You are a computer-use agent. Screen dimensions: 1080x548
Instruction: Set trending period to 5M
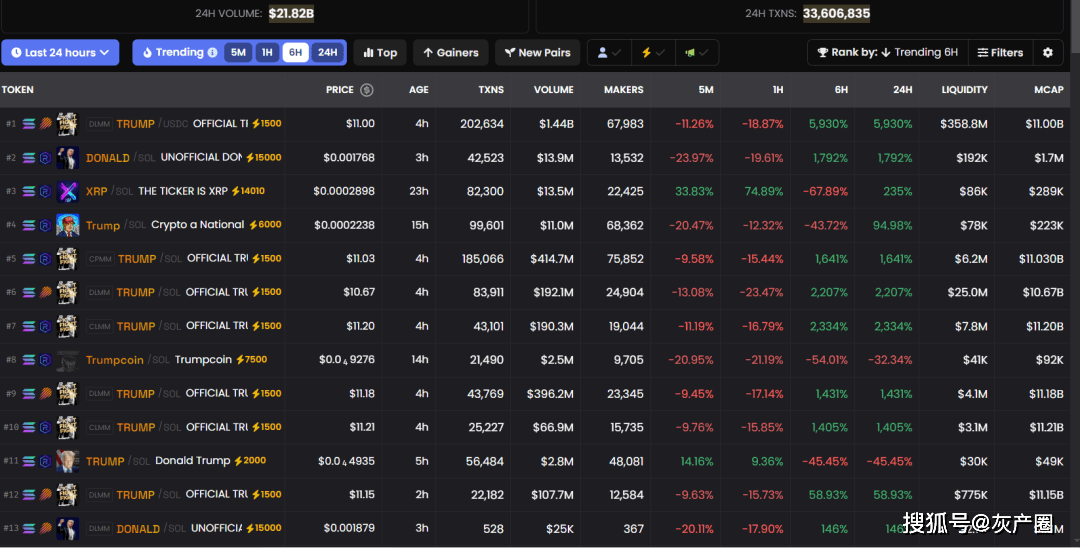click(x=238, y=52)
